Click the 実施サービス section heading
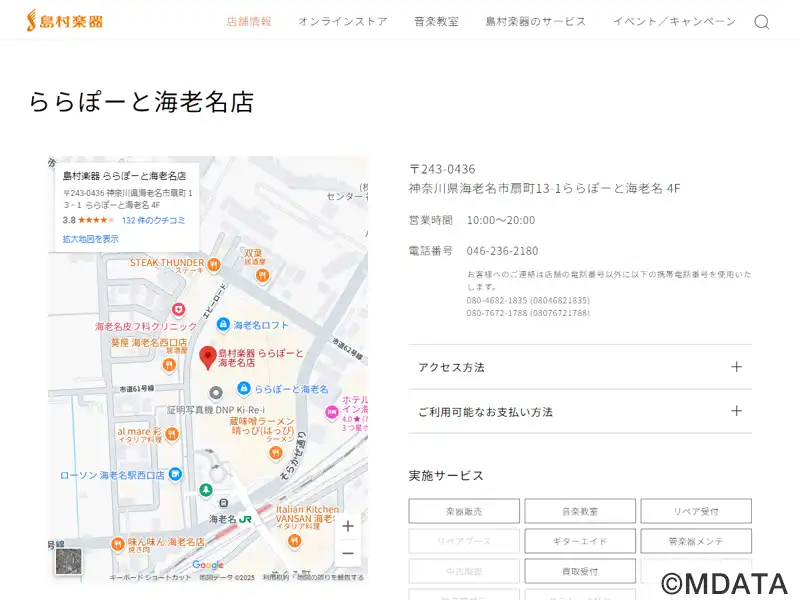 pyautogui.click(x=446, y=476)
